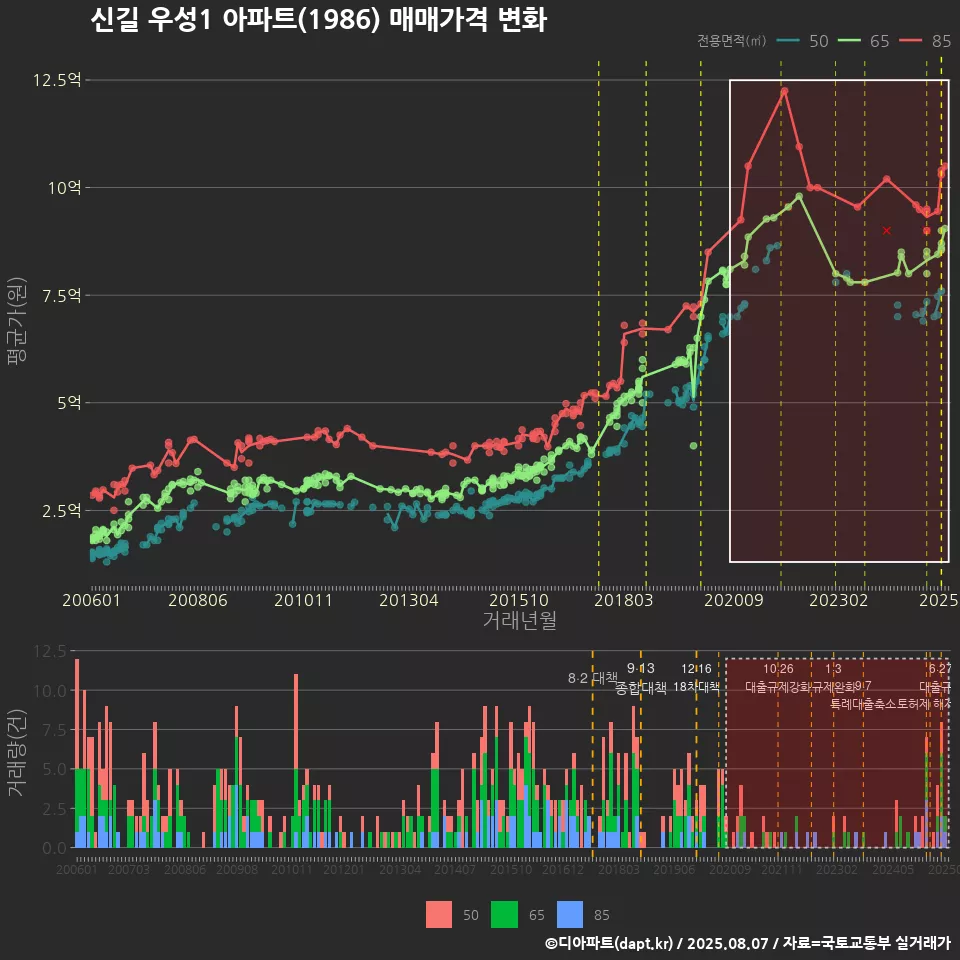Click the 10.0 volume axis label
960x960 pixels.
pos(50,691)
